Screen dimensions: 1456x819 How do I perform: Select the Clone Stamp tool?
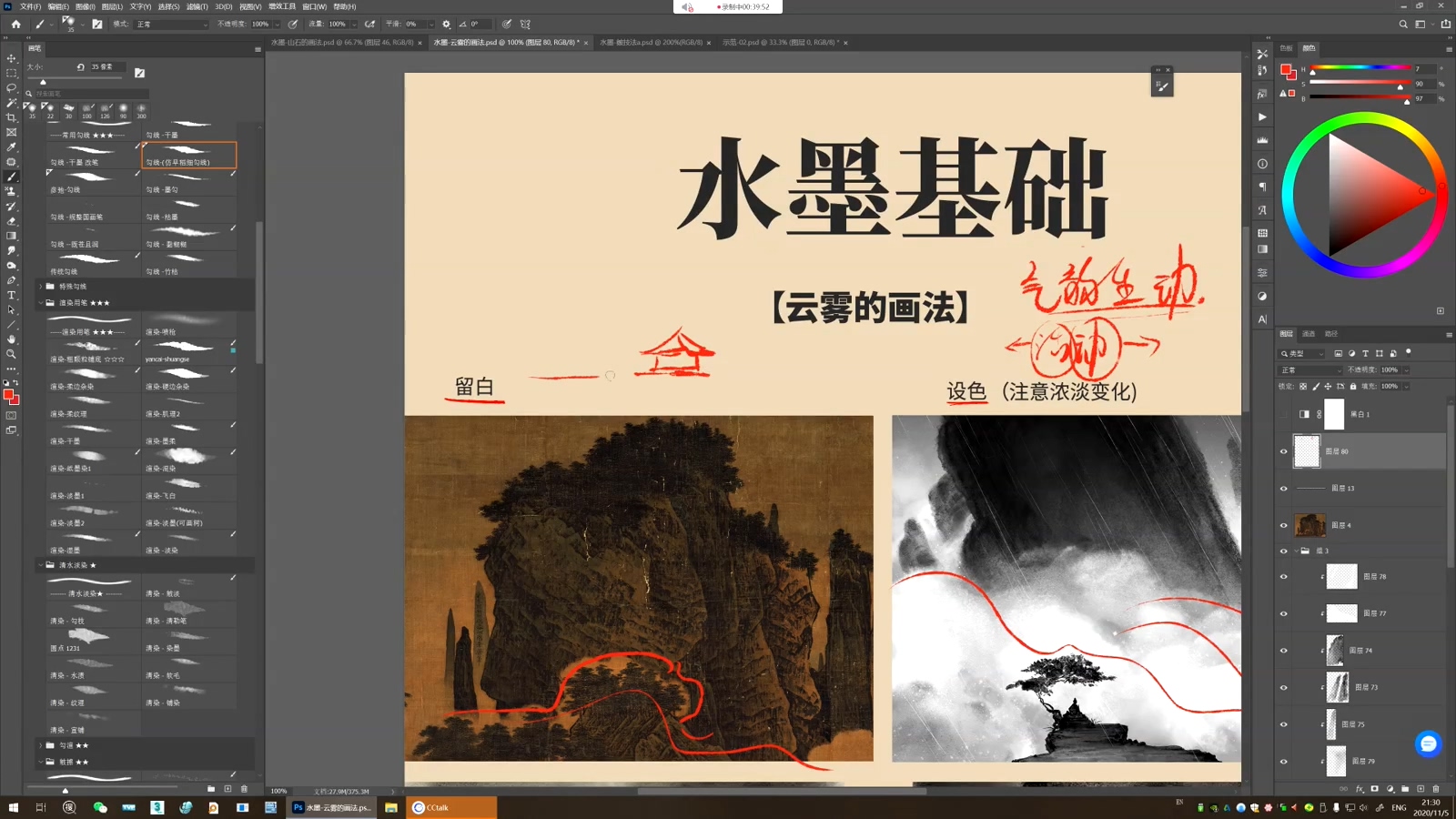pyautogui.click(x=11, y=191)
